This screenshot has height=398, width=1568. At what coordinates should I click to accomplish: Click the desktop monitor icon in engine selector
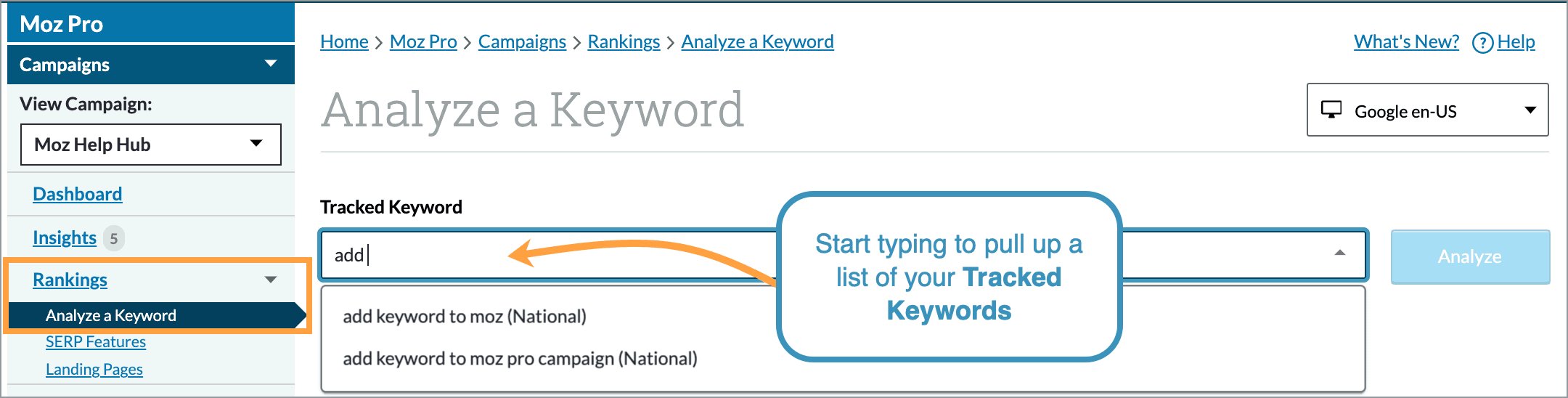[x=1331, y=110]
